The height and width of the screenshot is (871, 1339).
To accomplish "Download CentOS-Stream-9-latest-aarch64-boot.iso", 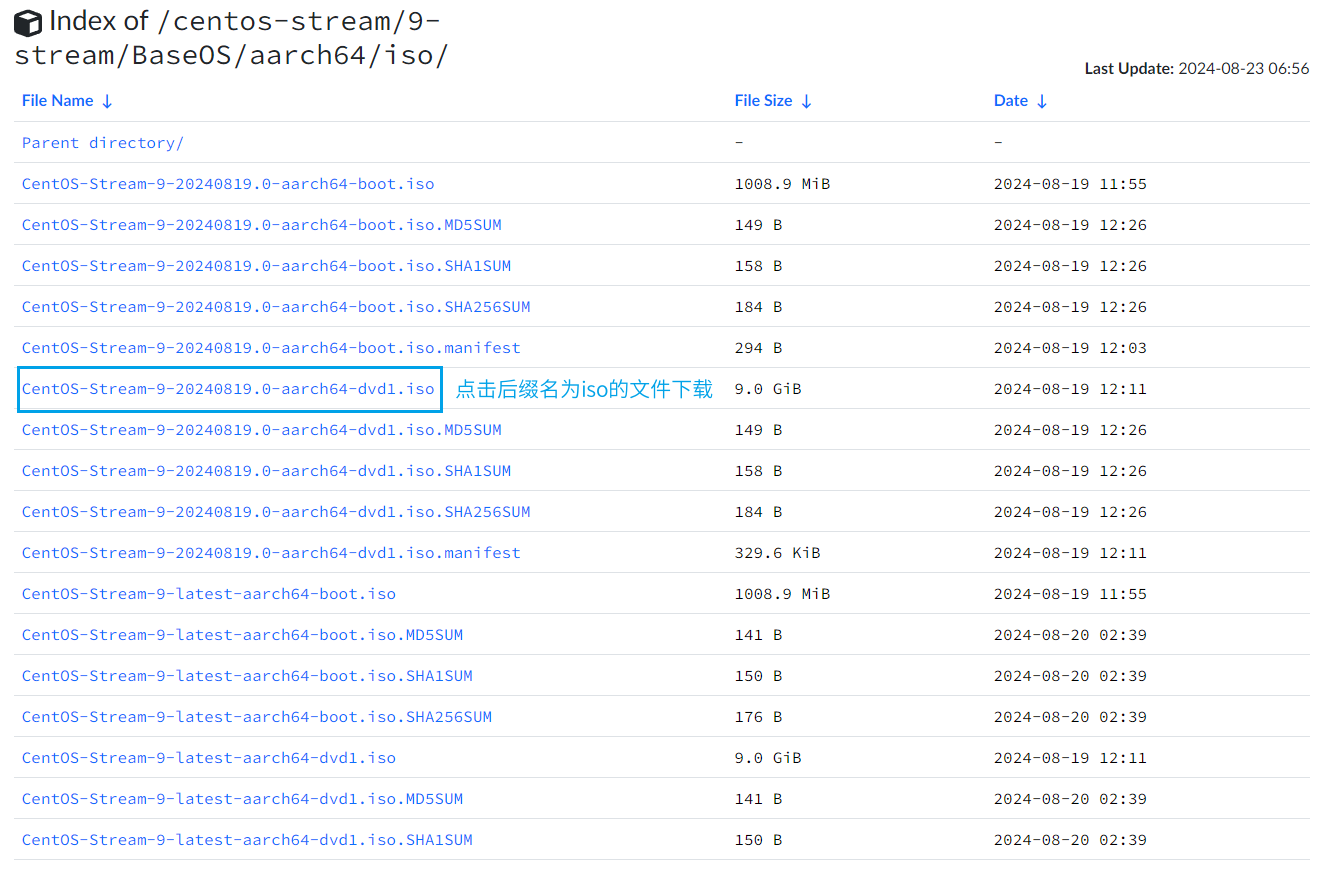I will [x=208, y=594].
